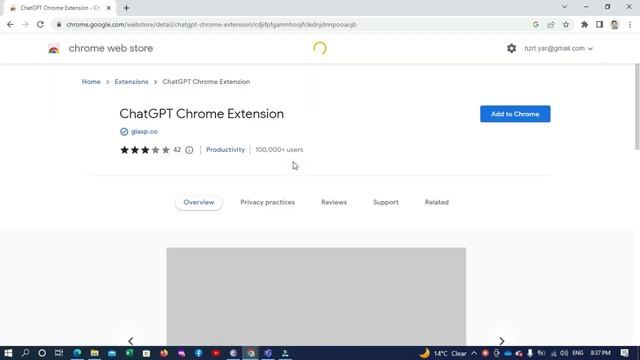The width and height of the screenshot is (640, 360).
Task: Open Firefox from the taskbar
Action: 164,353
